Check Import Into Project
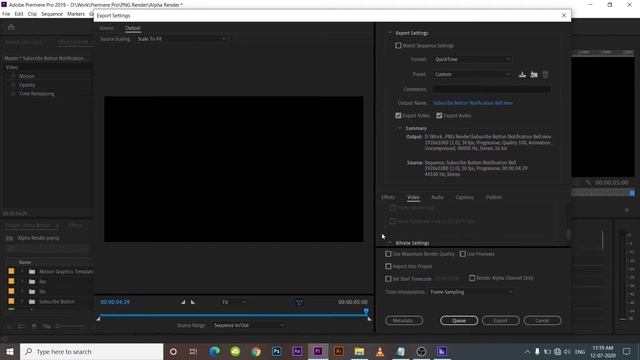Viewport: 640px width, 360px height. coord(388,266)
